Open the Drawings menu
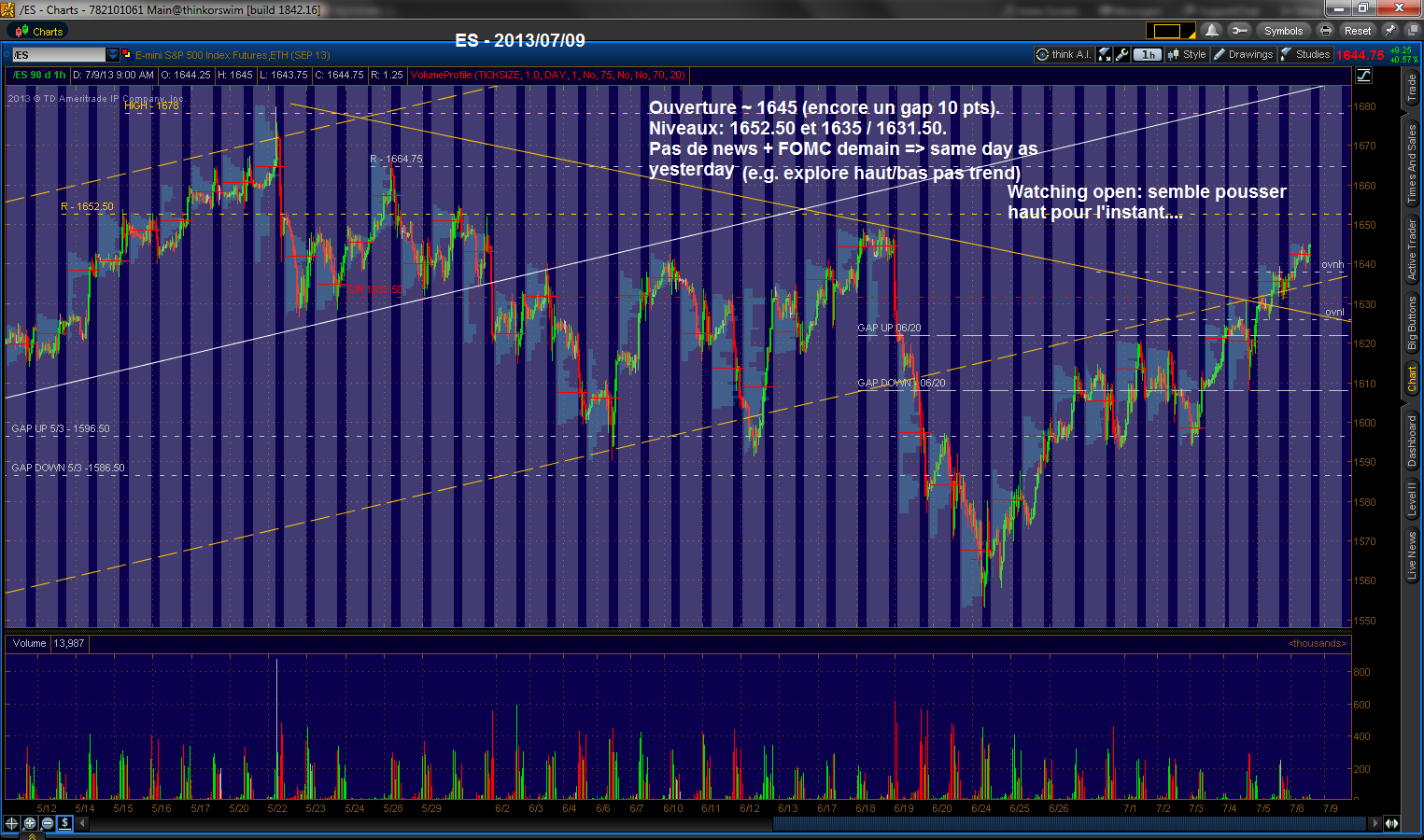This screenshot has height=840, width=1424. click(1243, 55)
